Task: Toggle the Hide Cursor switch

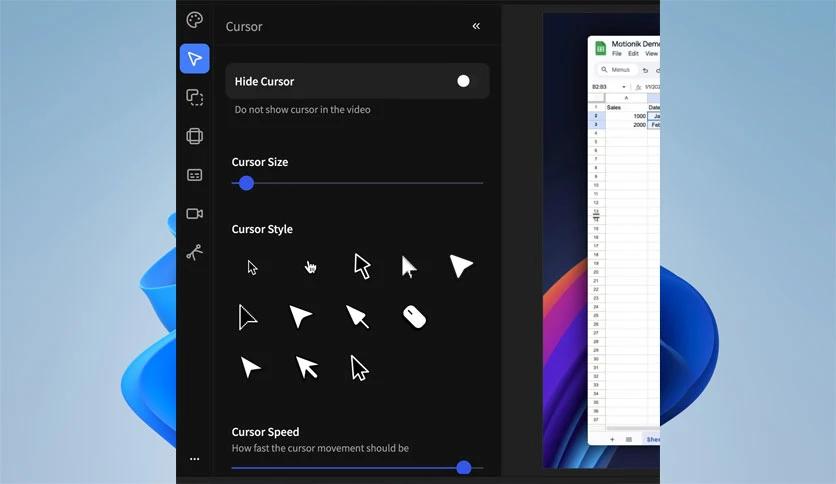Action: click(x=463, y=81)
